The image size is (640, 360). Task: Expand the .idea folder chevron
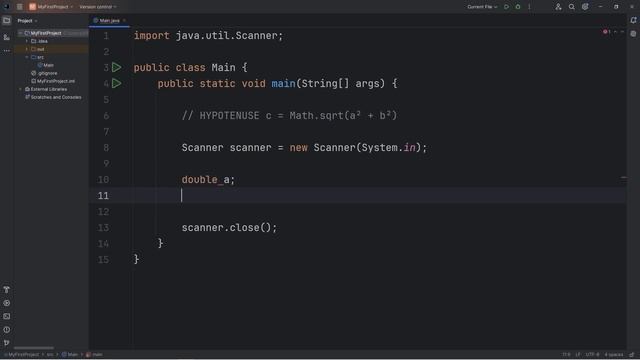(27, 41)
